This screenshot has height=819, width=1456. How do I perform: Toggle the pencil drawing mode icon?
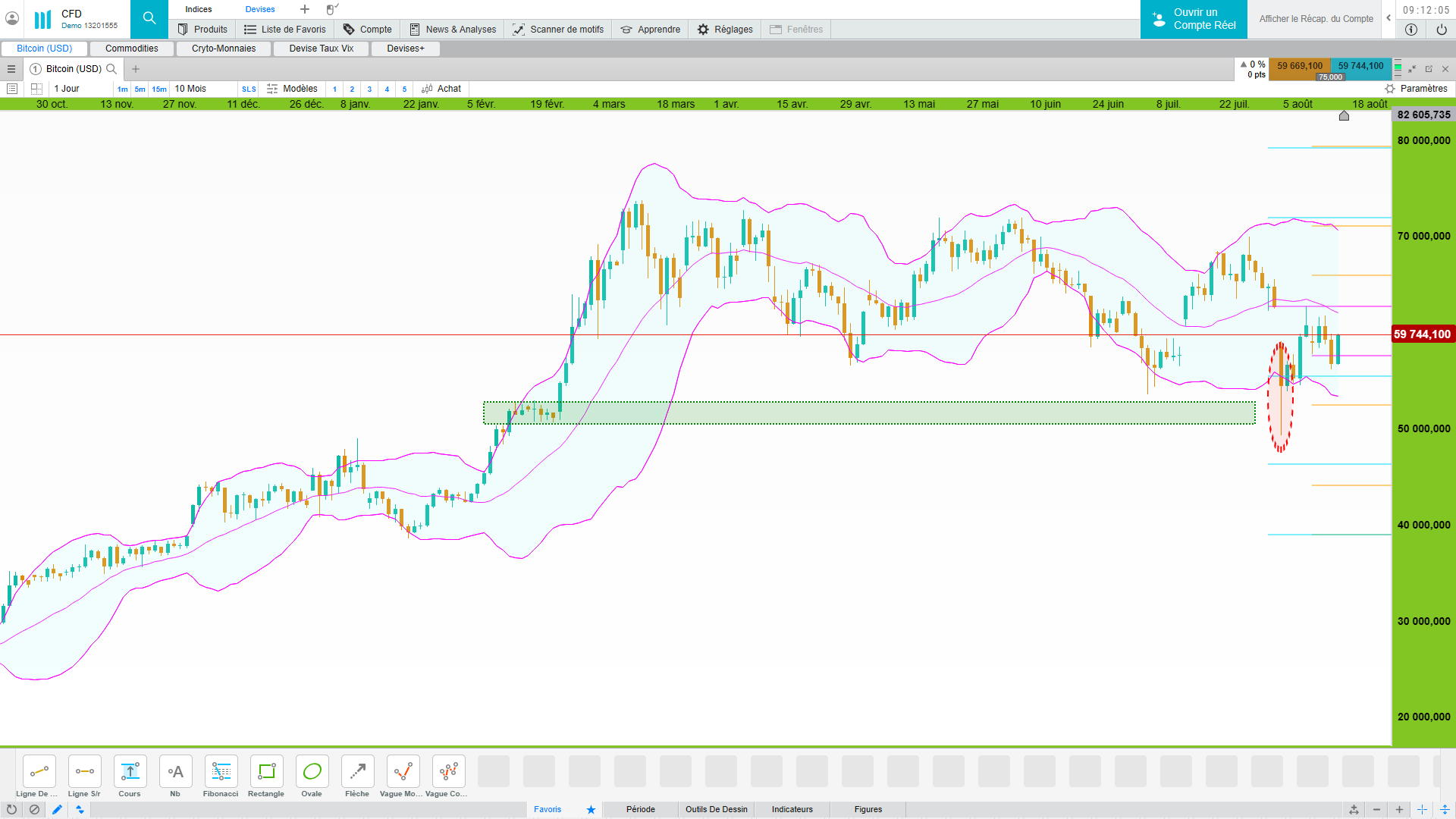[57, 810]
